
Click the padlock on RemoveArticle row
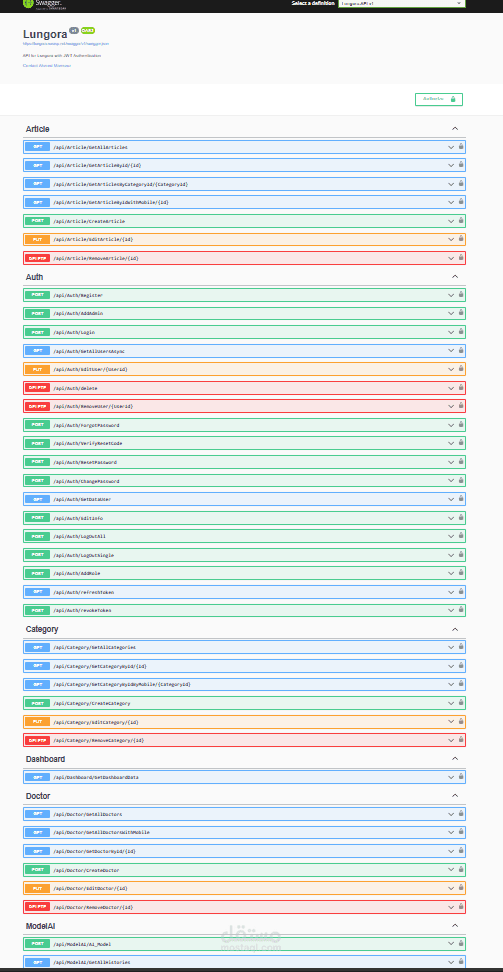coord(461,258)
